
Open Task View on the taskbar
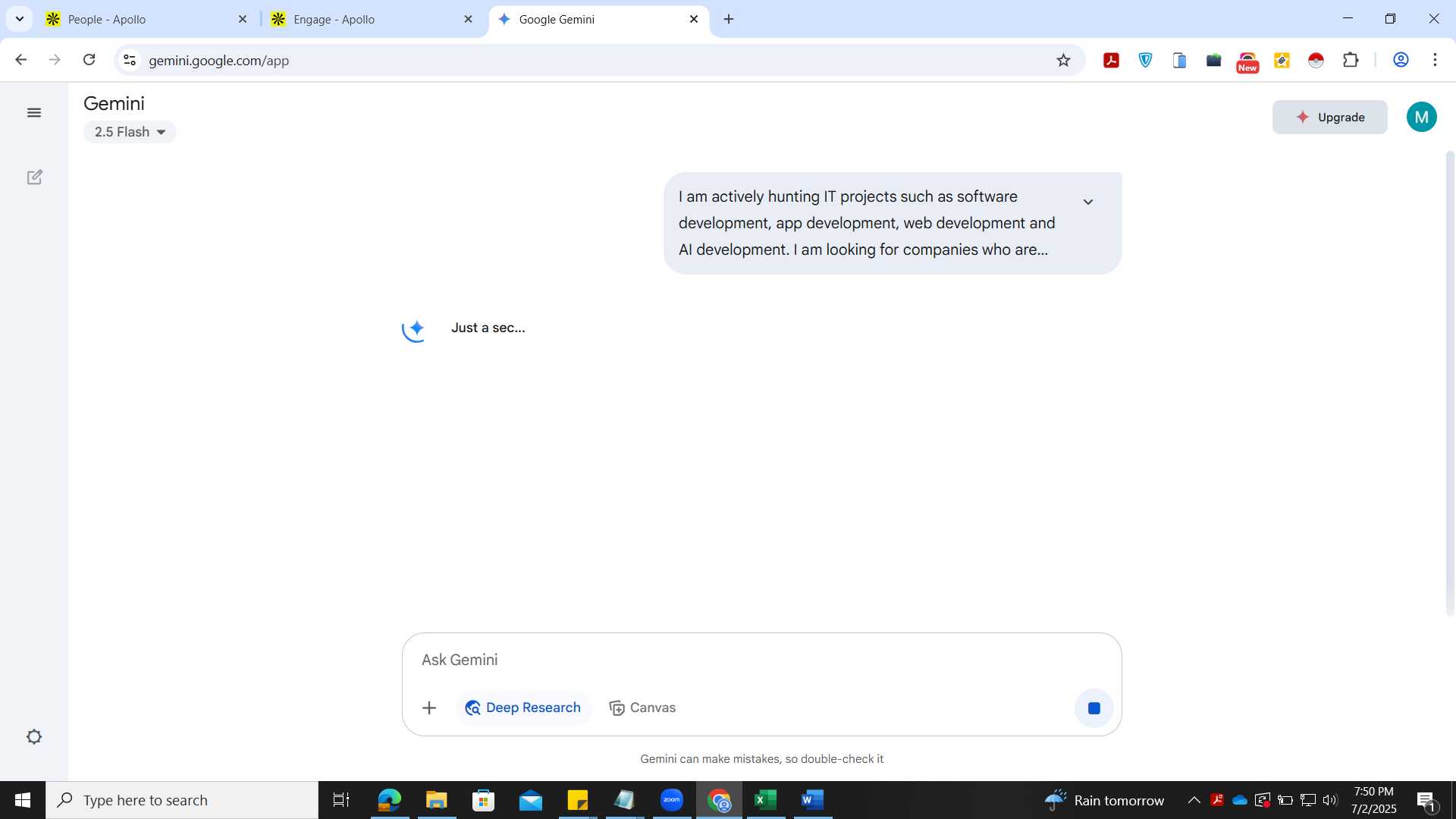341,800
